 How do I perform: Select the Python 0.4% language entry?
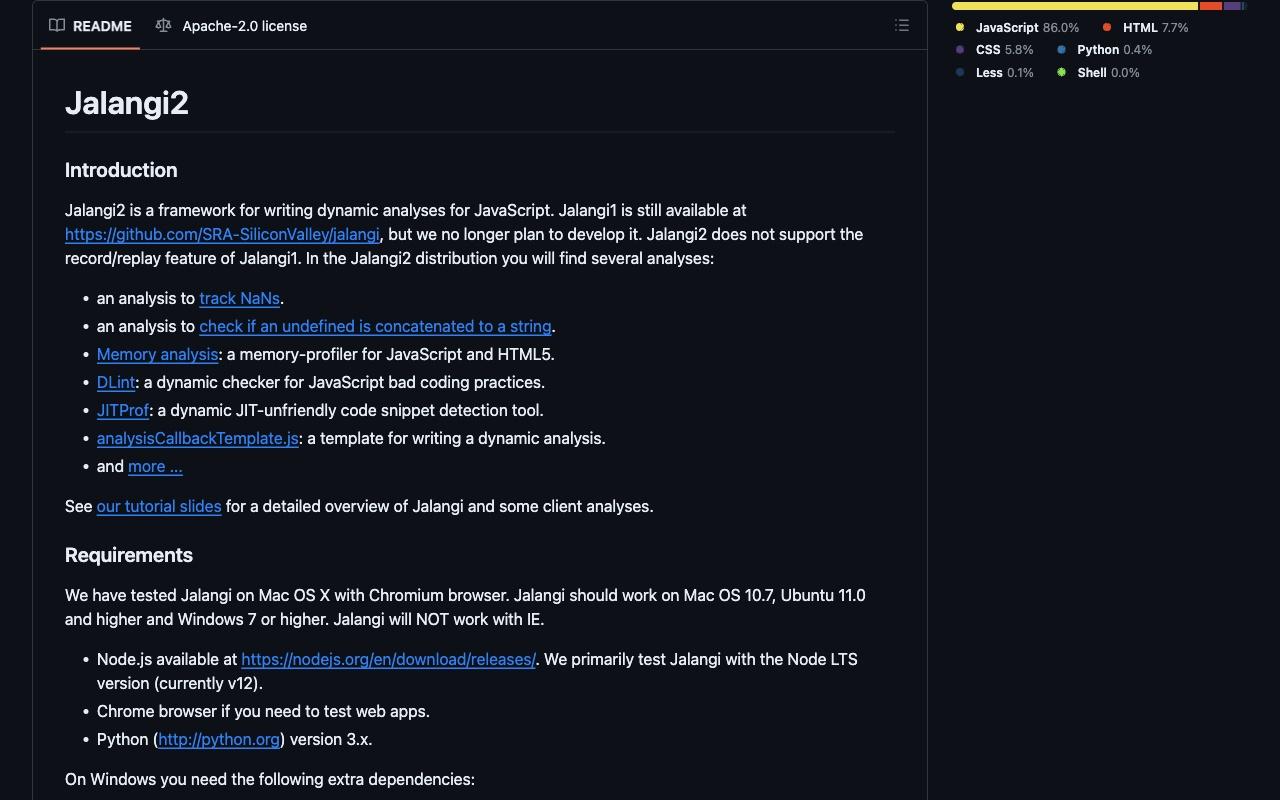[1104, 50]
